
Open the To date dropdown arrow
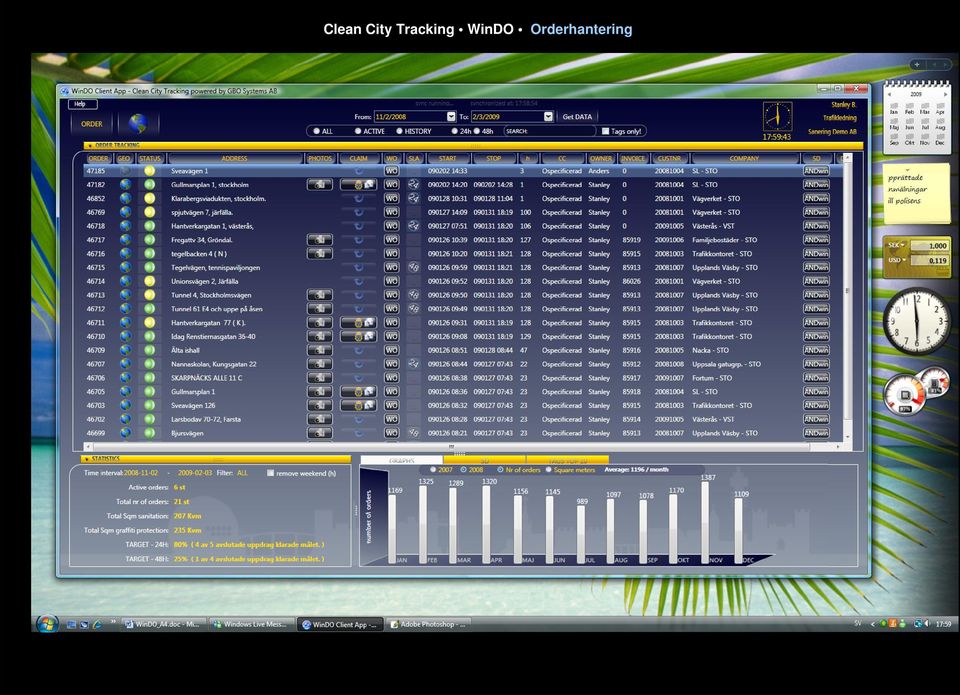pos(548,116)
